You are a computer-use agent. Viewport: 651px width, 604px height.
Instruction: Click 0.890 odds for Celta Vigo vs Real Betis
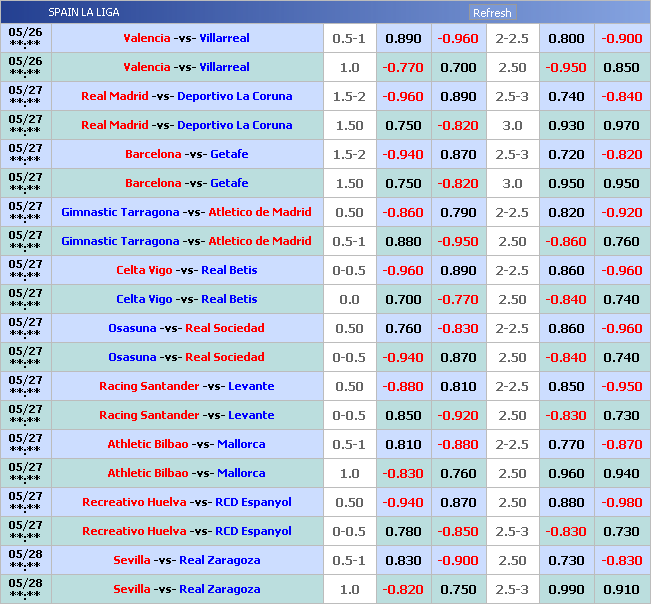pyautogui.click(x=458, y=270)
